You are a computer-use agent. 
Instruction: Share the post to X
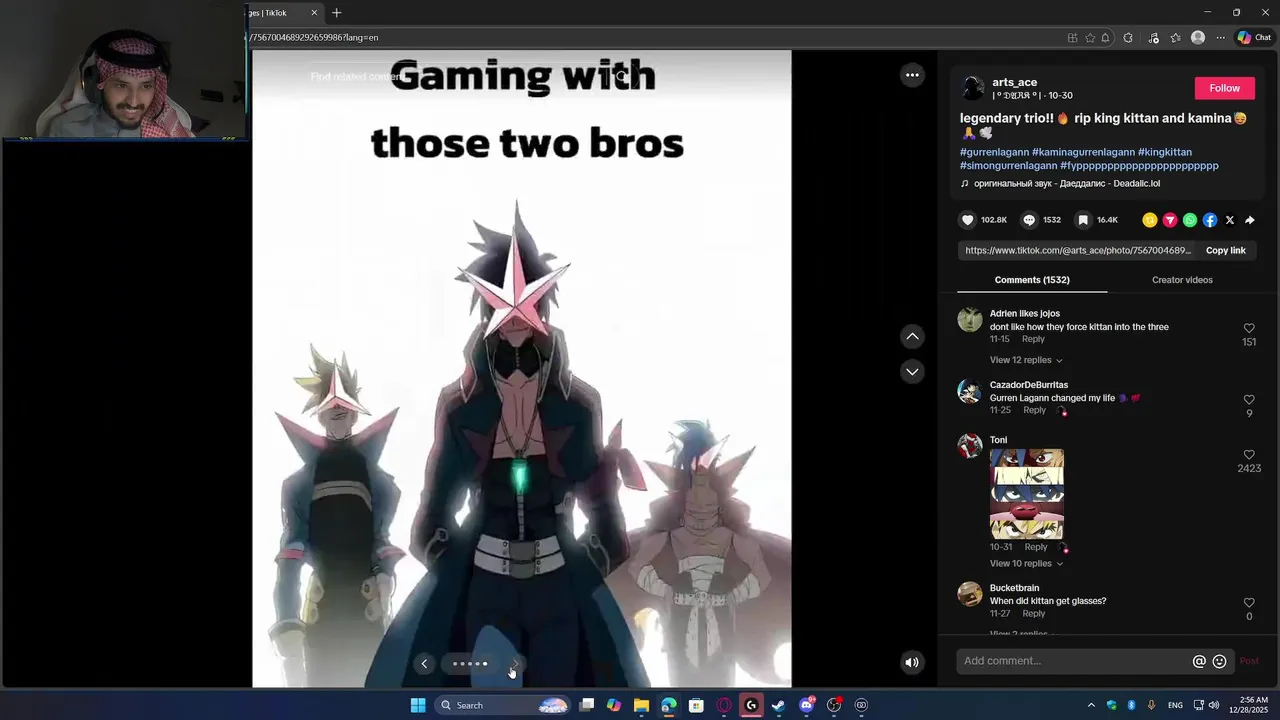click(x=1230, y=220)
